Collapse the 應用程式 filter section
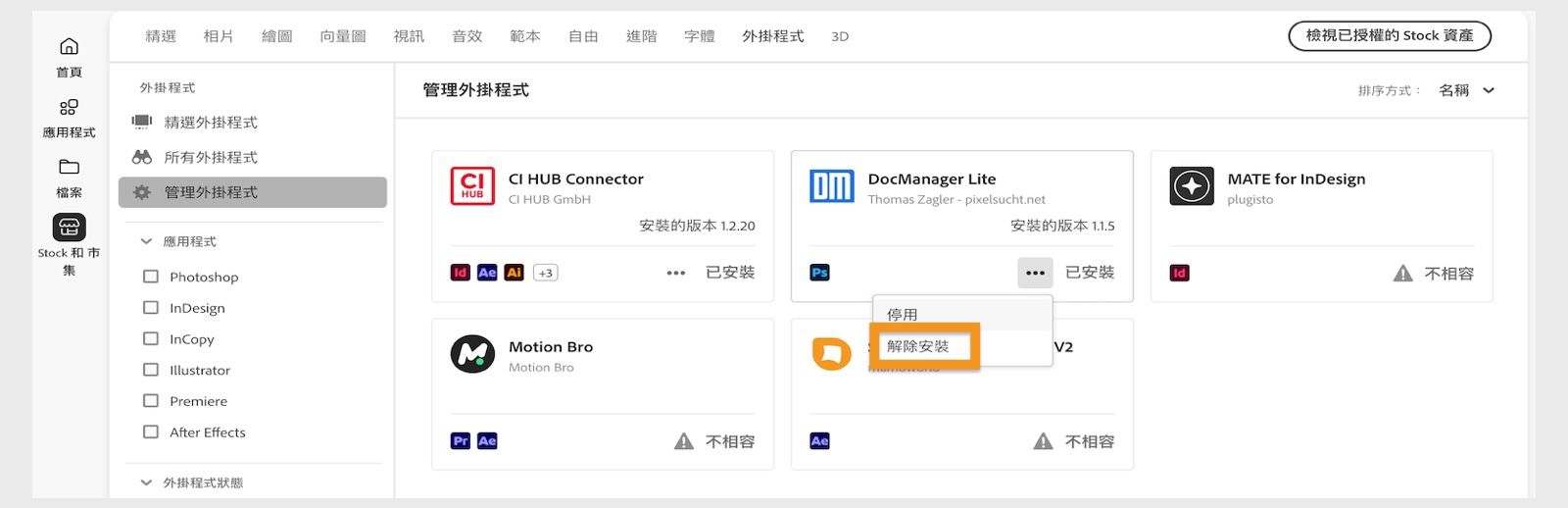Viewport: 1568px width, 508px height. tap(146, 241)
